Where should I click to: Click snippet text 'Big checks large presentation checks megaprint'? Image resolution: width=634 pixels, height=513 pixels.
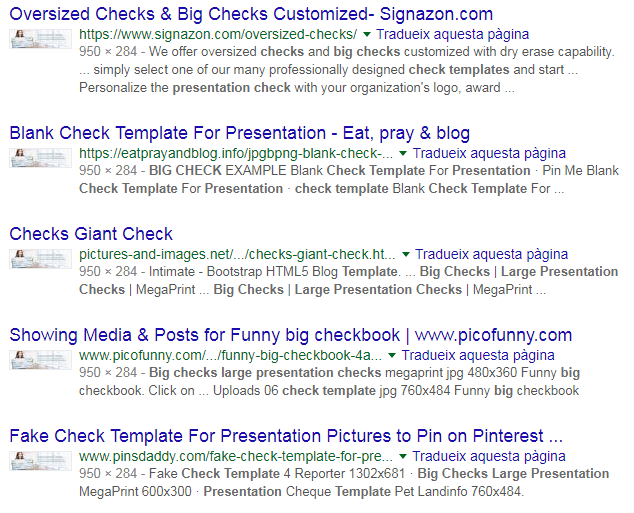point(296,373)
